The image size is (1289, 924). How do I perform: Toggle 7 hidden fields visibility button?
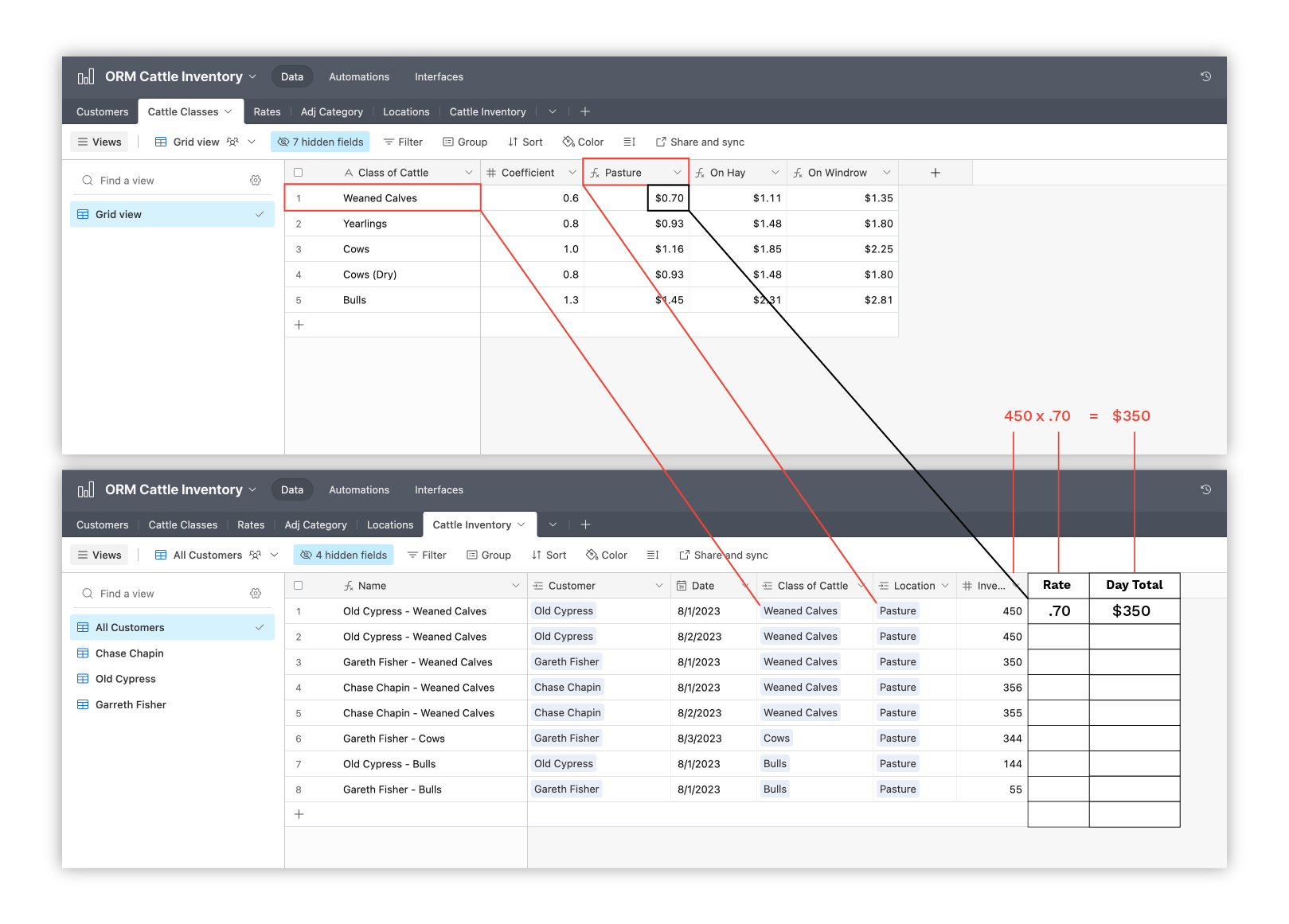[320, 142]
